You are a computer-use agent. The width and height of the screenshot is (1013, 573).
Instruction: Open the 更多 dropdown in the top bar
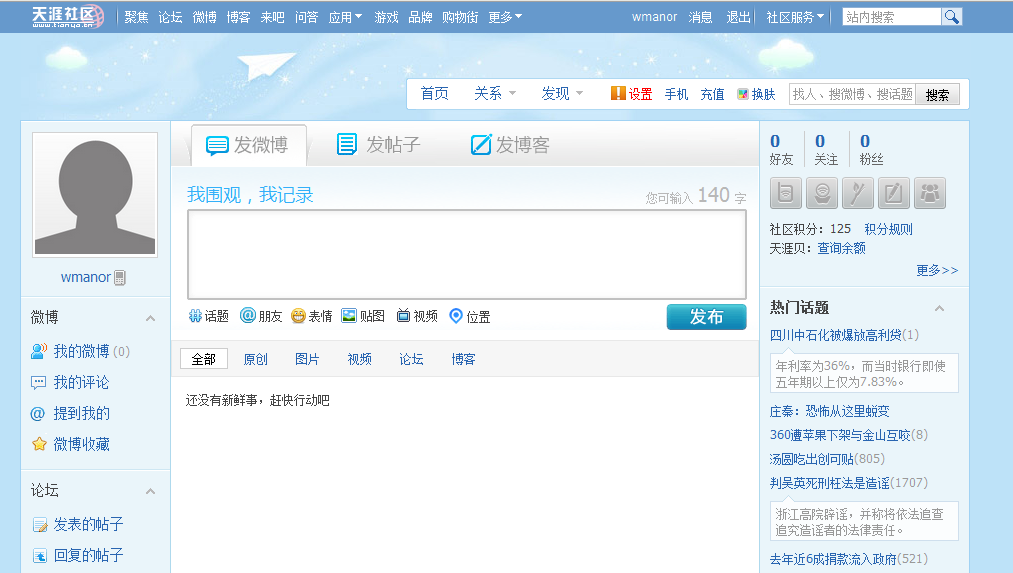click(505, 17)
